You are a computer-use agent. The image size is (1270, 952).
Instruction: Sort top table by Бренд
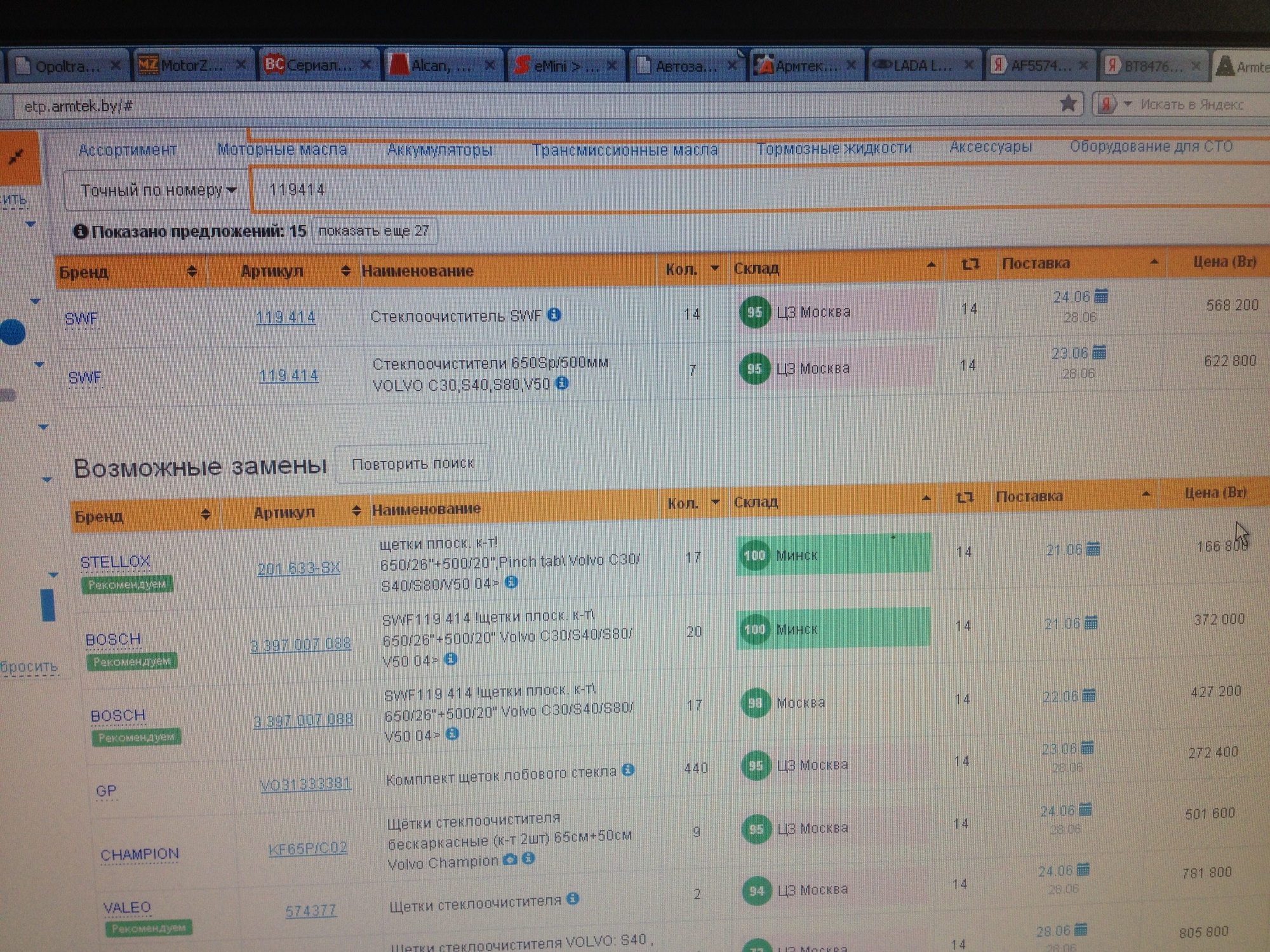[192, 272]
